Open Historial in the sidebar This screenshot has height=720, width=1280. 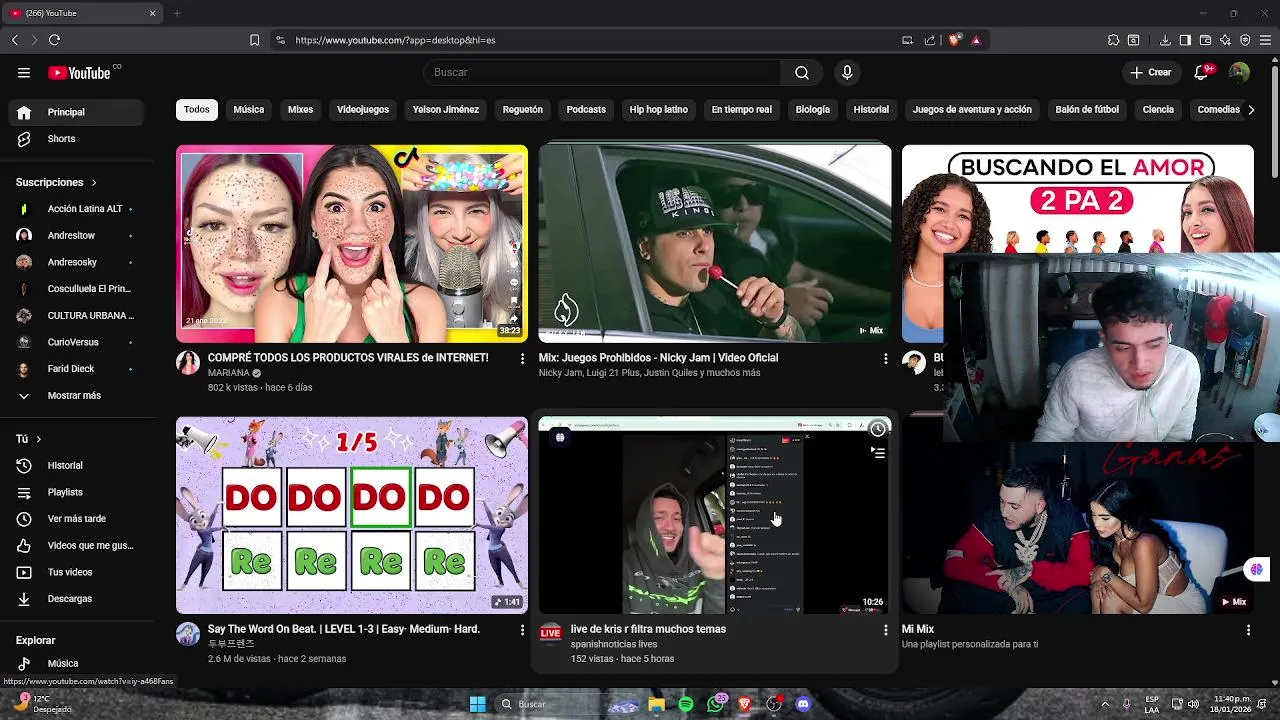(78, 465)
